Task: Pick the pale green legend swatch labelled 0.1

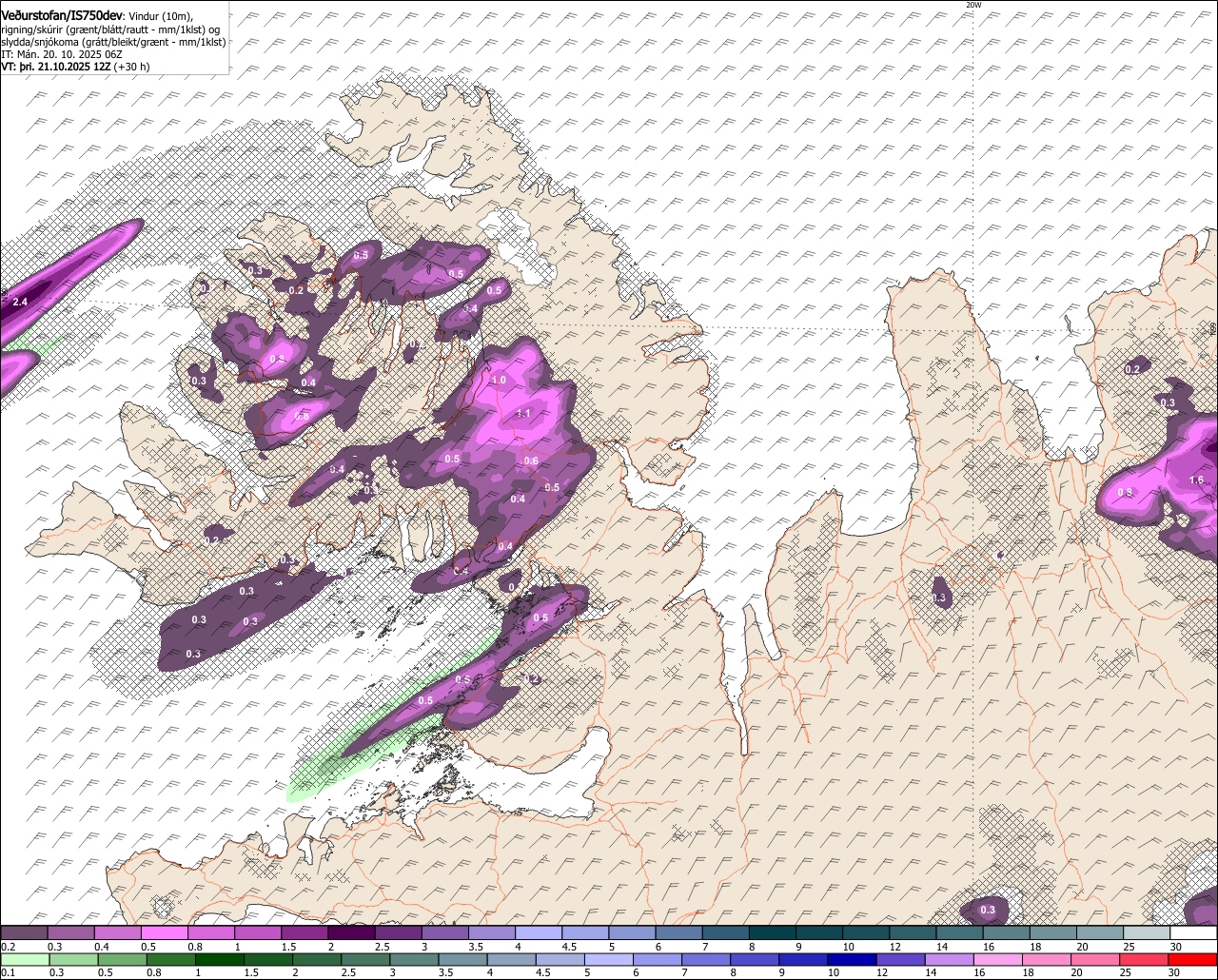Action: pos(24,958)
